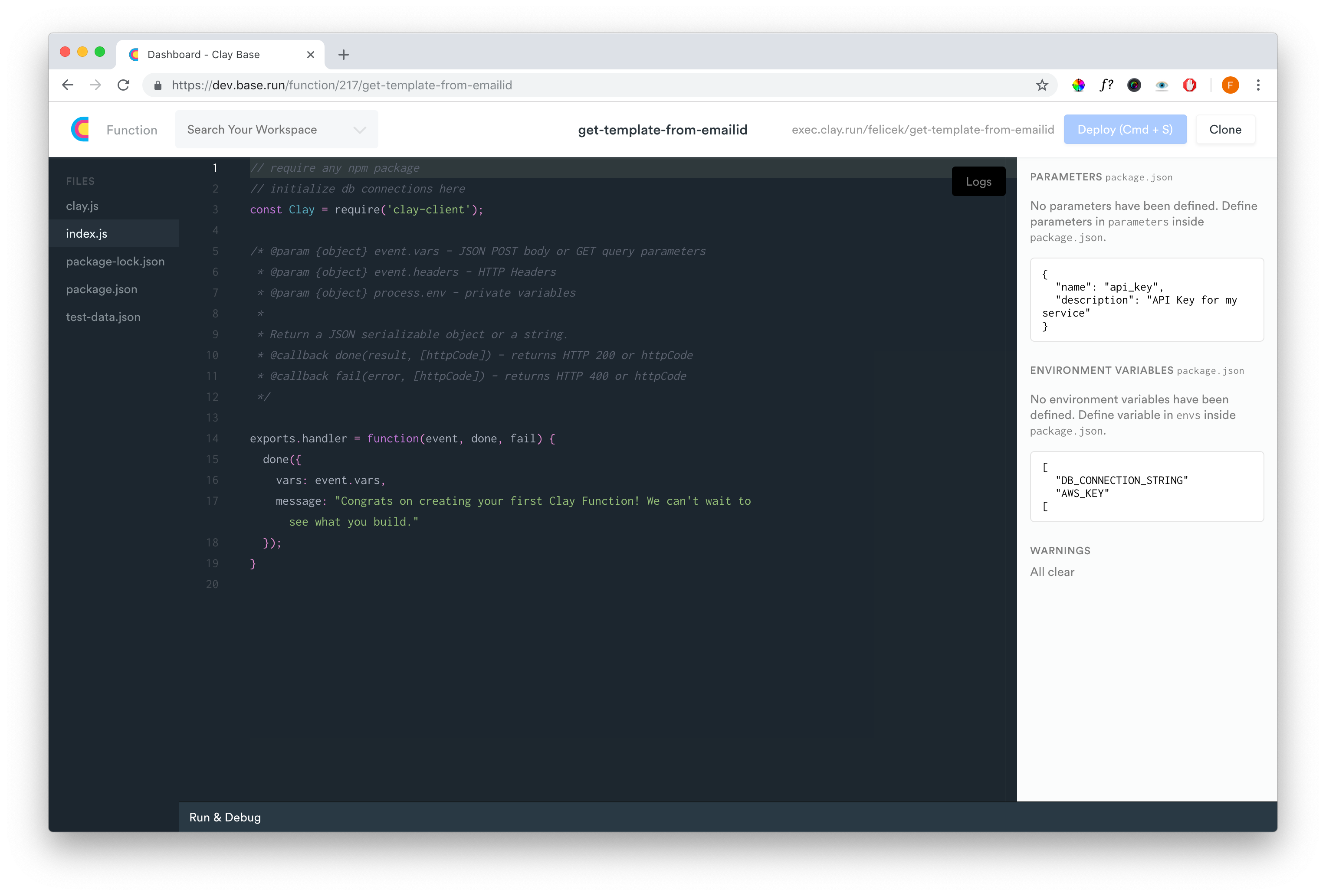Click the browser back arrow
The height and width of the screenshot is (896, 1326).
coord(68,85)
